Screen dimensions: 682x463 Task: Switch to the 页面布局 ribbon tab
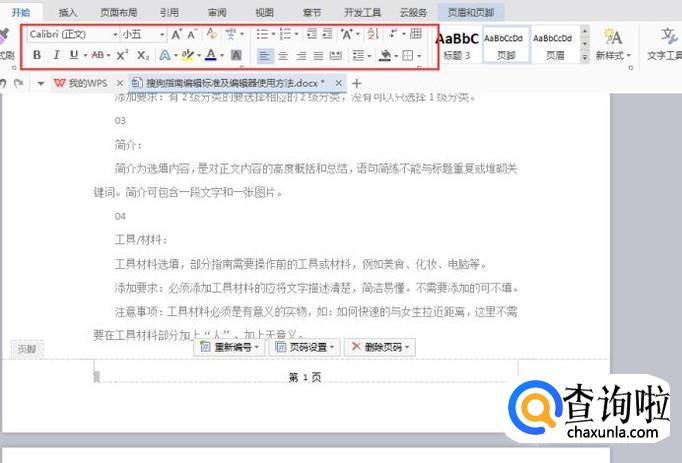119,13
